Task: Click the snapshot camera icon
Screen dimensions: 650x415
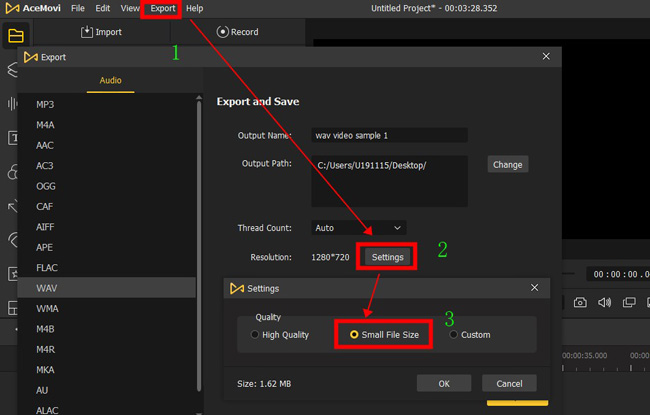Action: (580, 302)
